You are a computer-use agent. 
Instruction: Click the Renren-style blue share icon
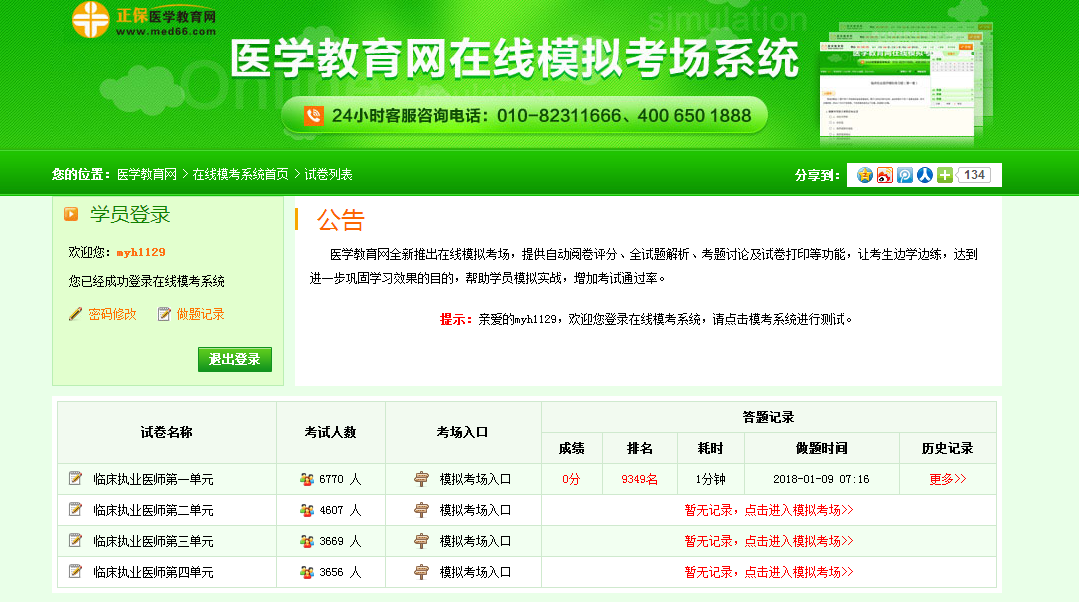point(923,174)
